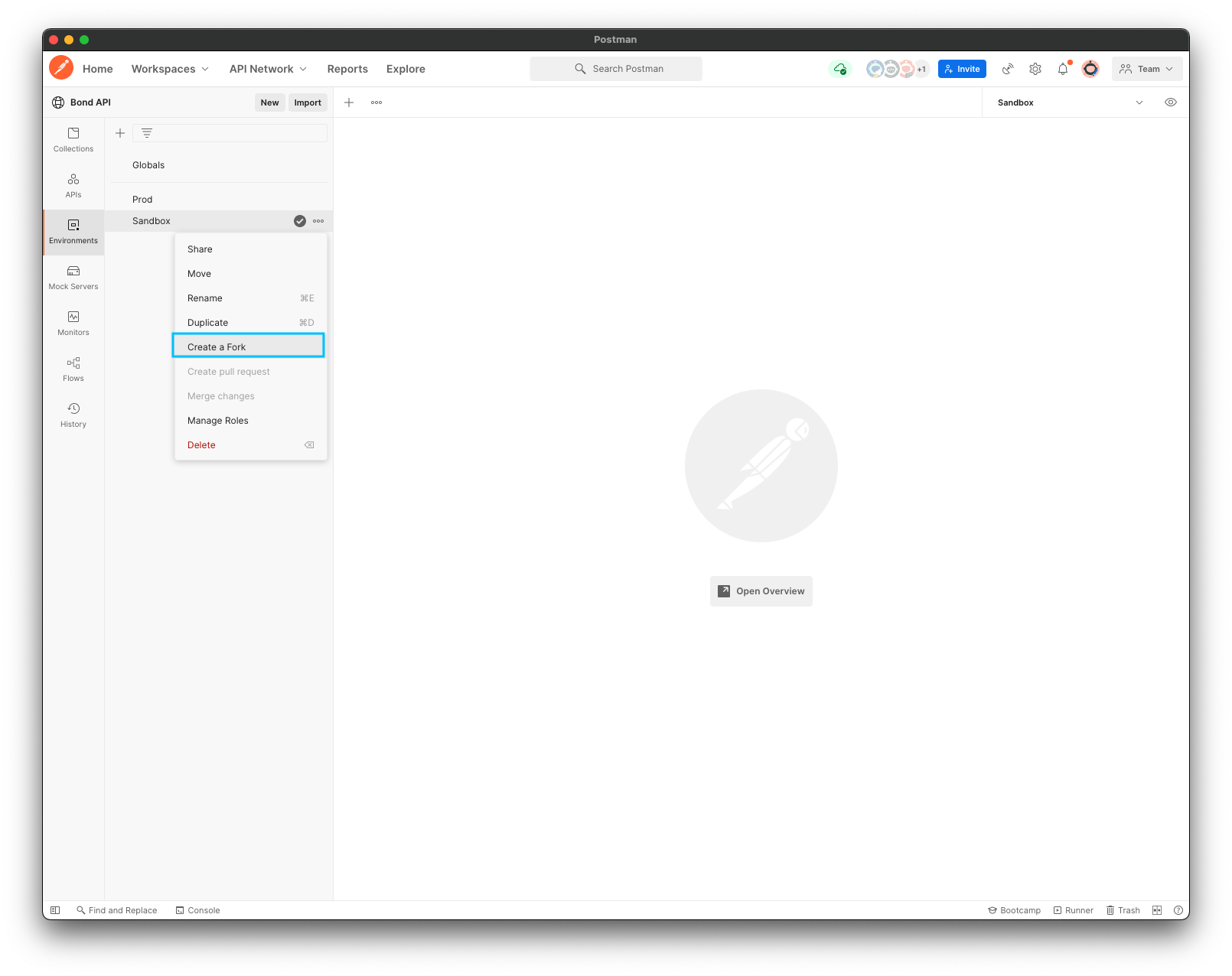Click the user profile avatar

point(1090,69)
